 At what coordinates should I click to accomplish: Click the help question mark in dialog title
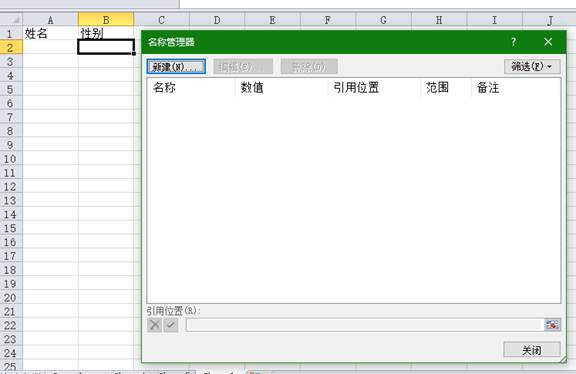coord(514,42)
